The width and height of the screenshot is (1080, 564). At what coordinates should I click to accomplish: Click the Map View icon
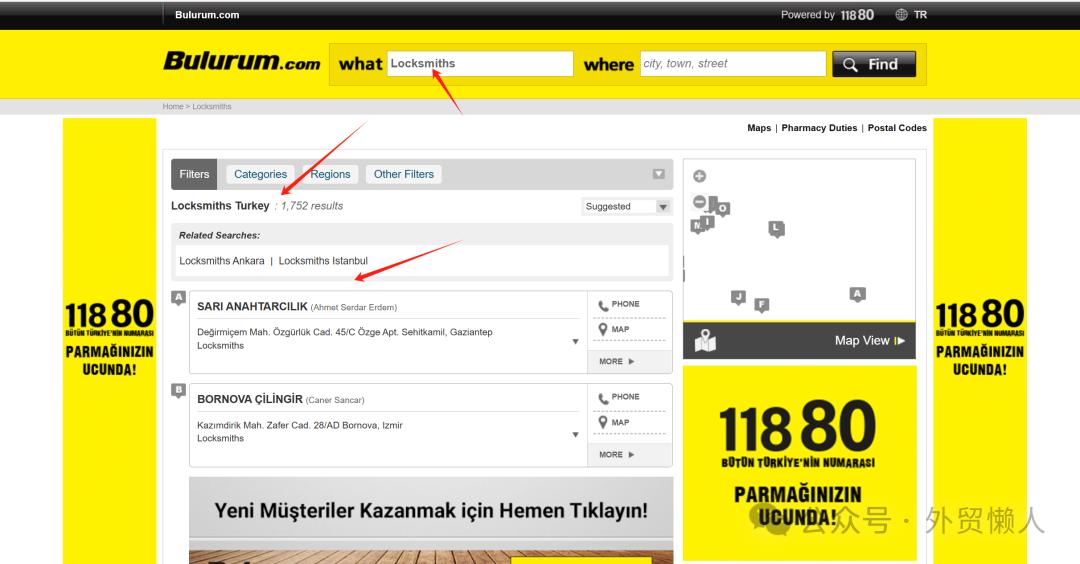[x=705, y=340]
